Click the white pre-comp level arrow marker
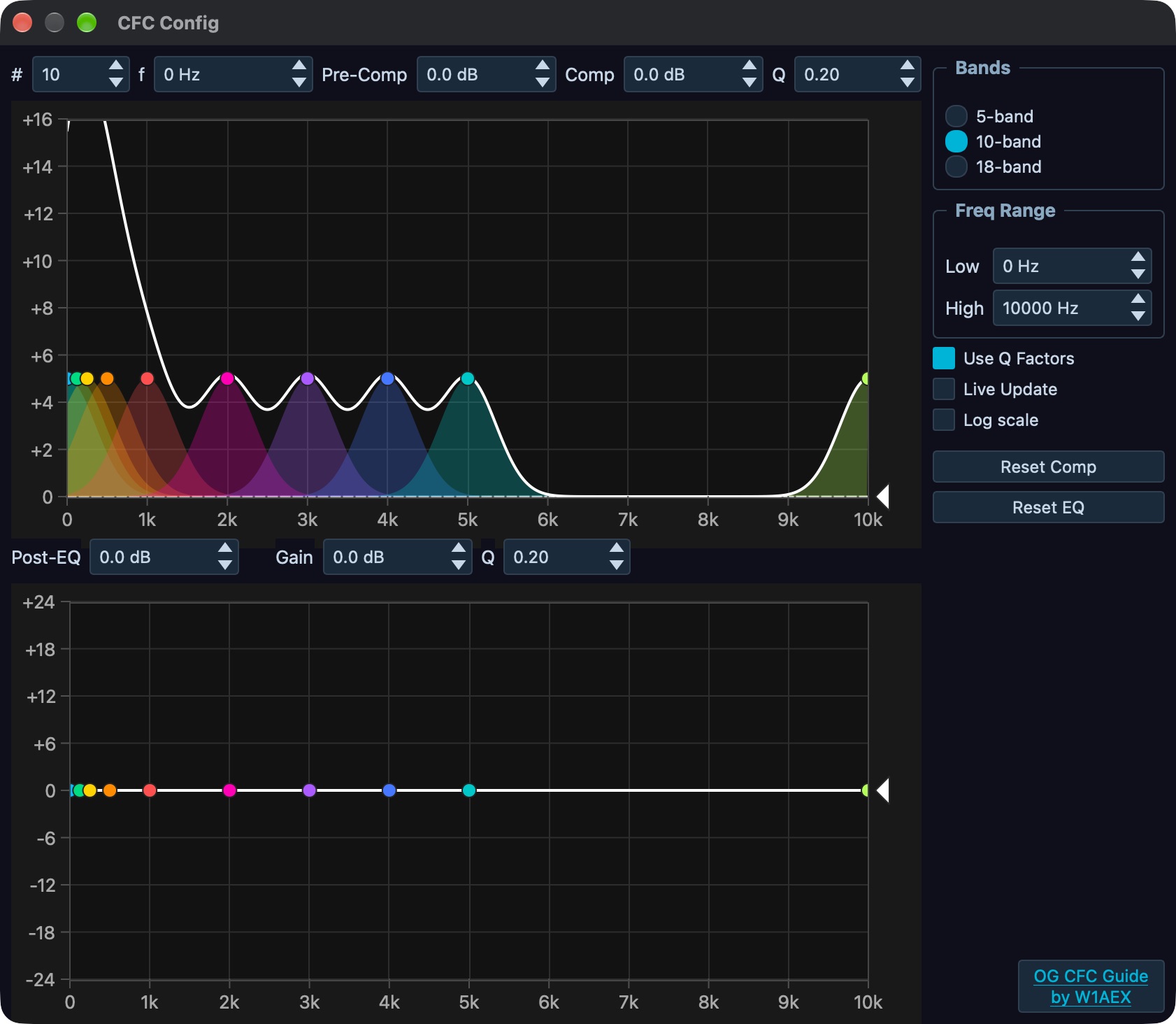1176x1024 pixels. (883, 497)
